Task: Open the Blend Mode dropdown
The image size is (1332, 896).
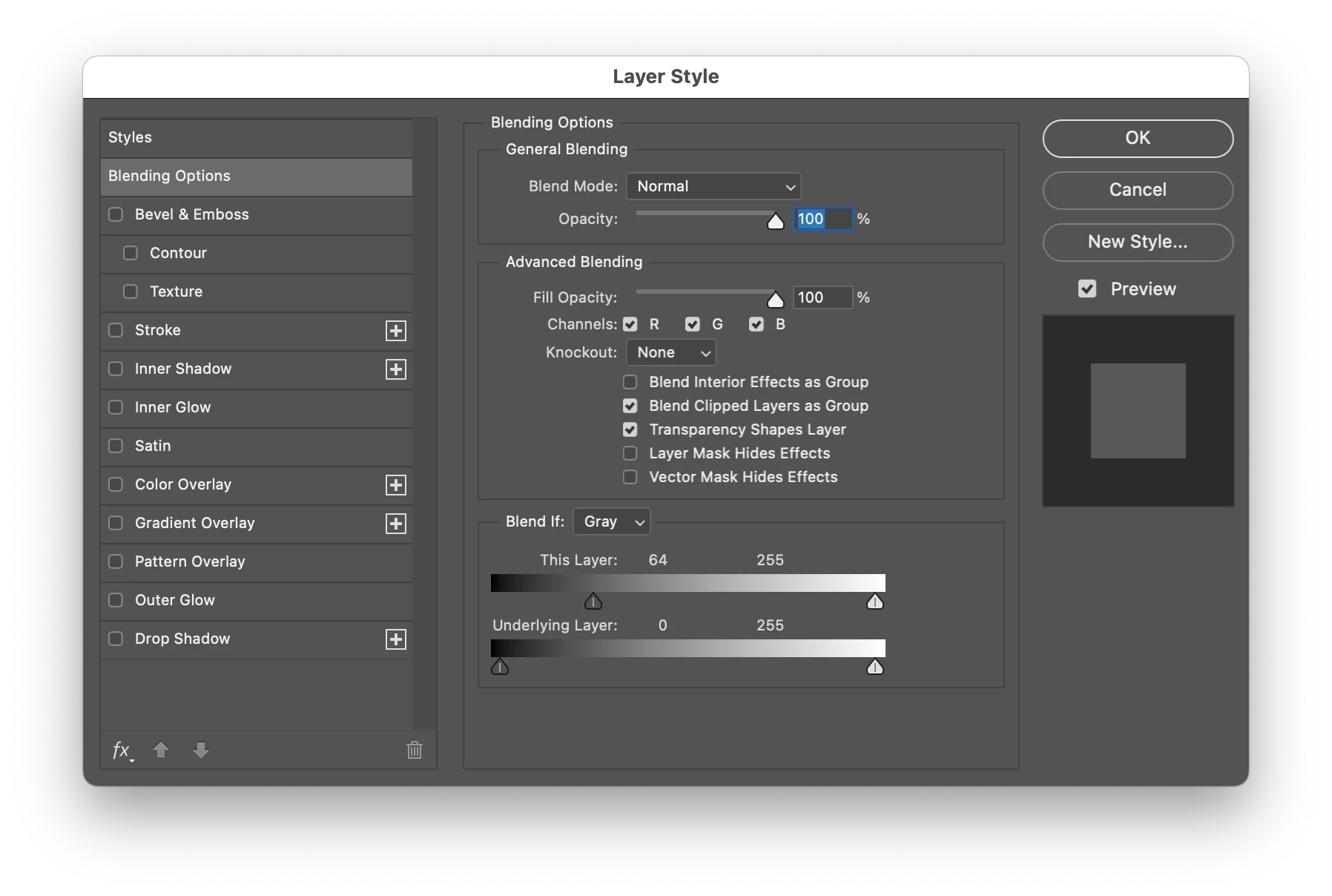Action: tap(713, 186)
